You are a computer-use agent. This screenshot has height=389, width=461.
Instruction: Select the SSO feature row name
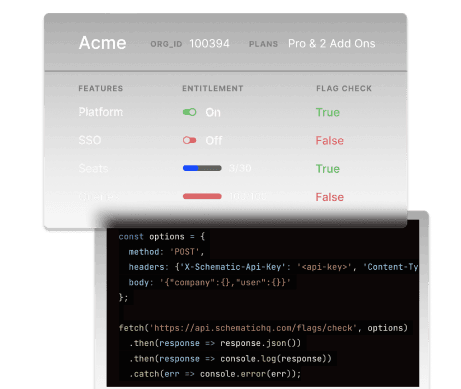(x=90, y=140)
